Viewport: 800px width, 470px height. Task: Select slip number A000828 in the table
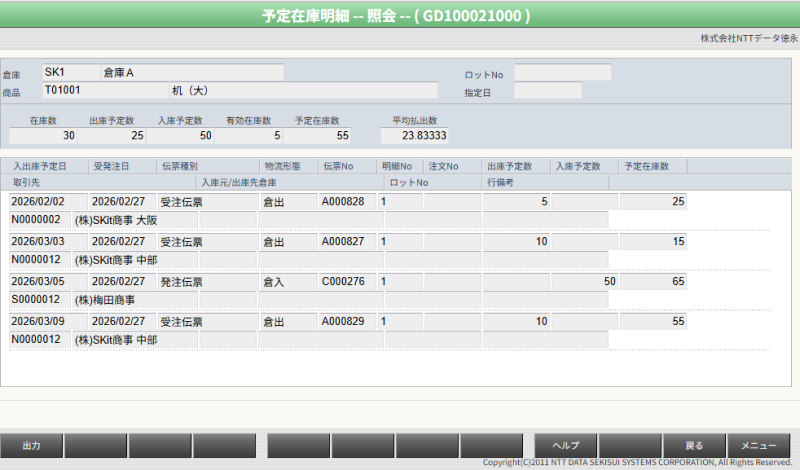[346, 202]
